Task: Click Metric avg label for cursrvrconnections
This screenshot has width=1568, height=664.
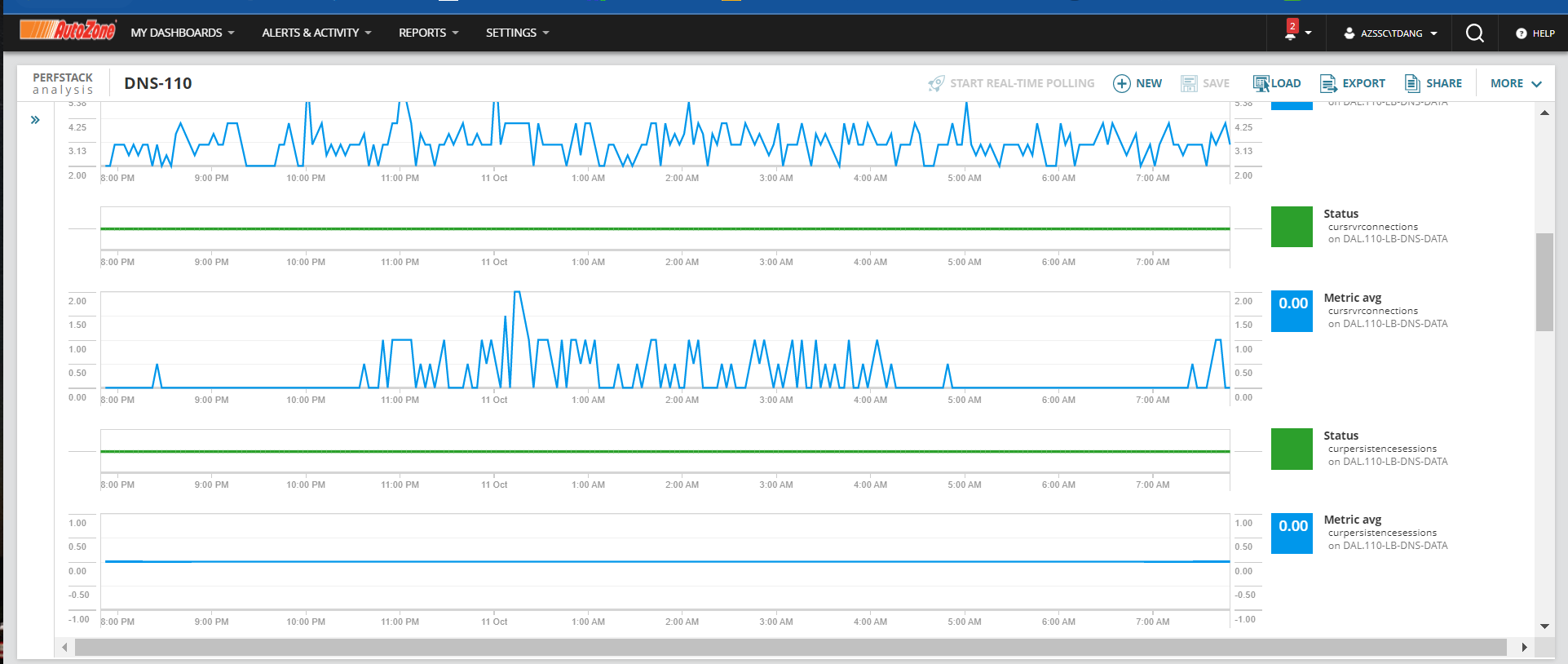Action: click(x=1353, y=298)
